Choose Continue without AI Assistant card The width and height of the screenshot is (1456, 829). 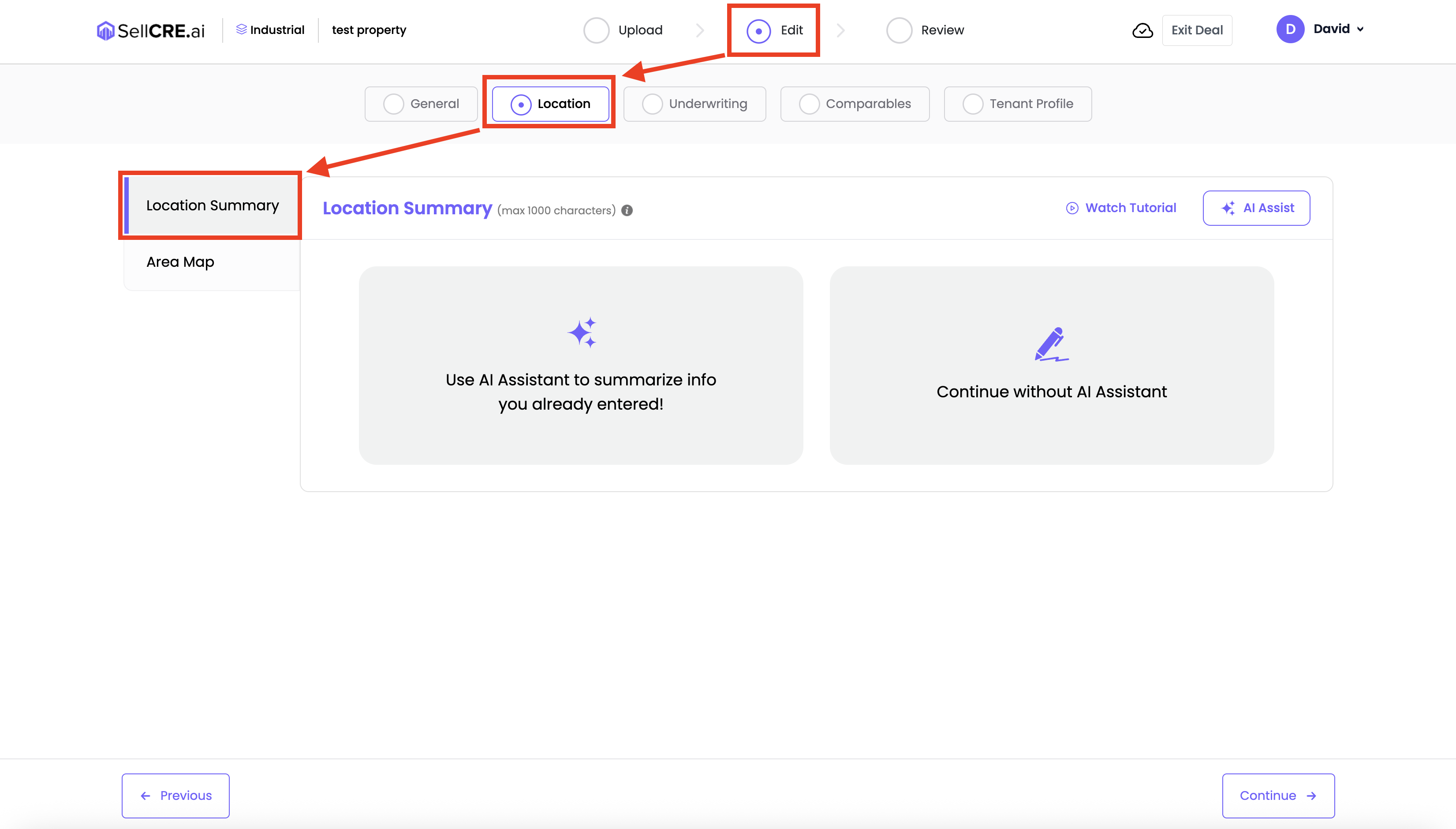[x=1051, y=366]
